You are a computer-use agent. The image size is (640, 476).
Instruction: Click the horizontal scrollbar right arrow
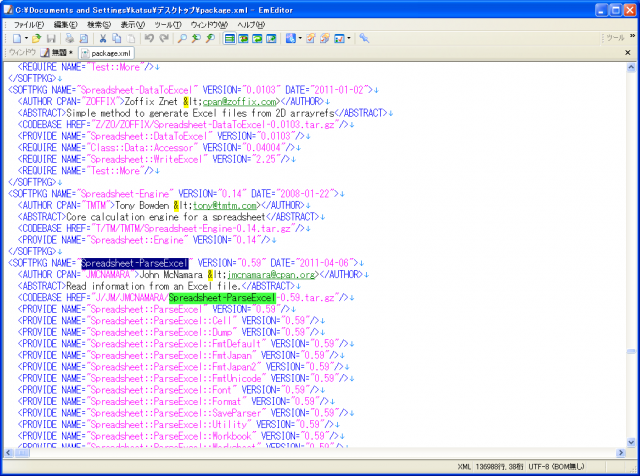pyautogui.click(x=621, y=453)
